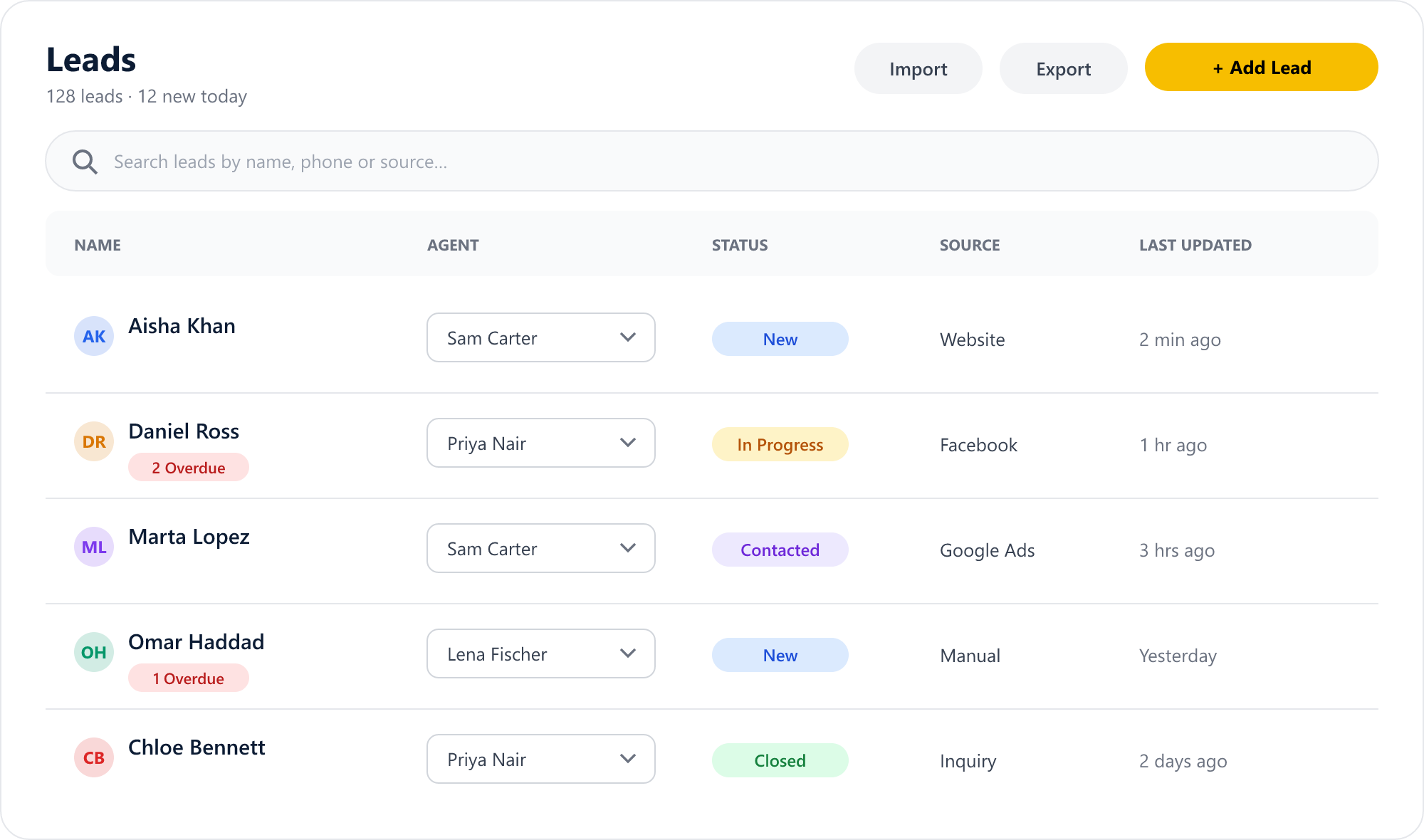The image size is (1424, 840).
Task: Click the 1 Overdue badge
Action: 189,678
